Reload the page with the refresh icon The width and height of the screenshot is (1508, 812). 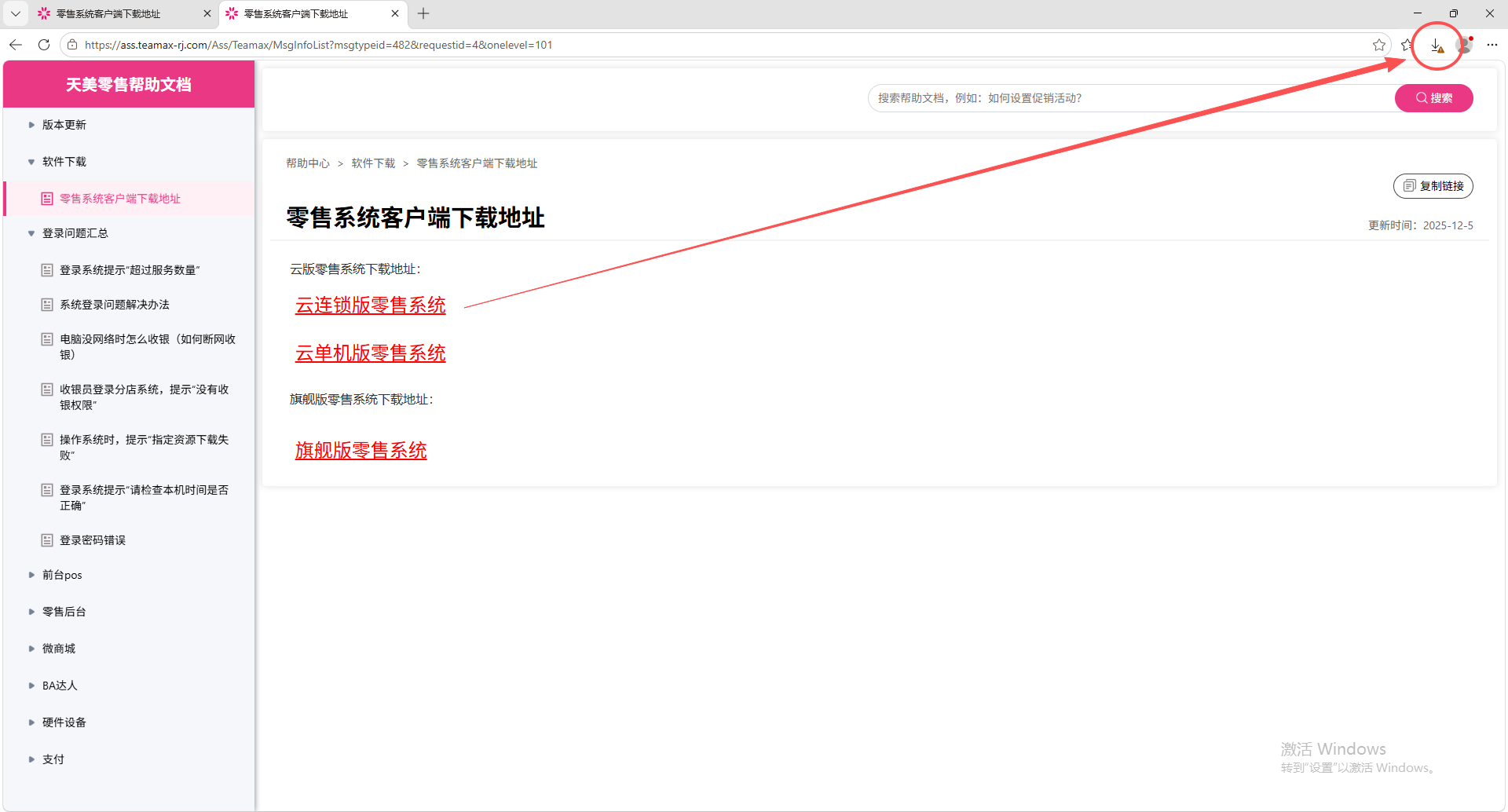tap(44, 45)
